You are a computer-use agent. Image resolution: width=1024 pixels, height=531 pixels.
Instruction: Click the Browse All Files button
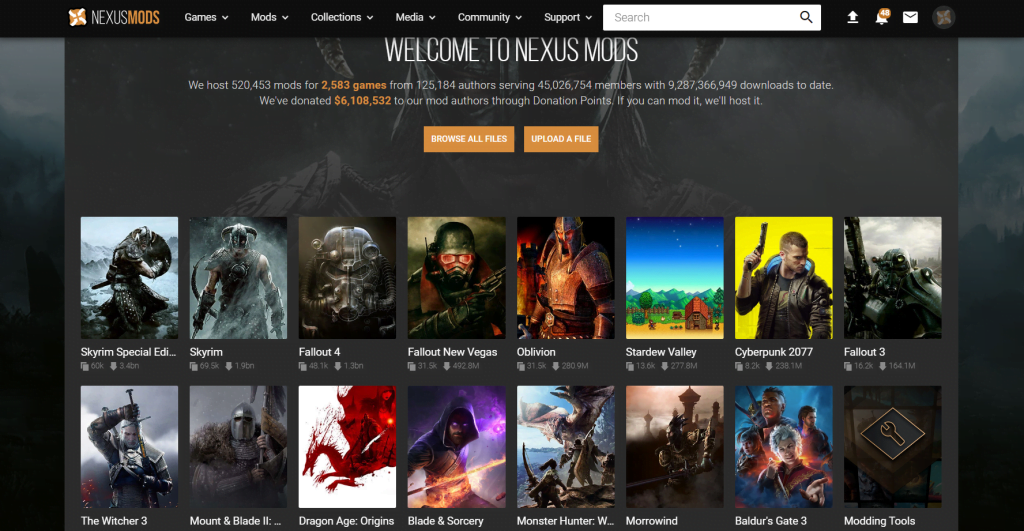[469, 139]
